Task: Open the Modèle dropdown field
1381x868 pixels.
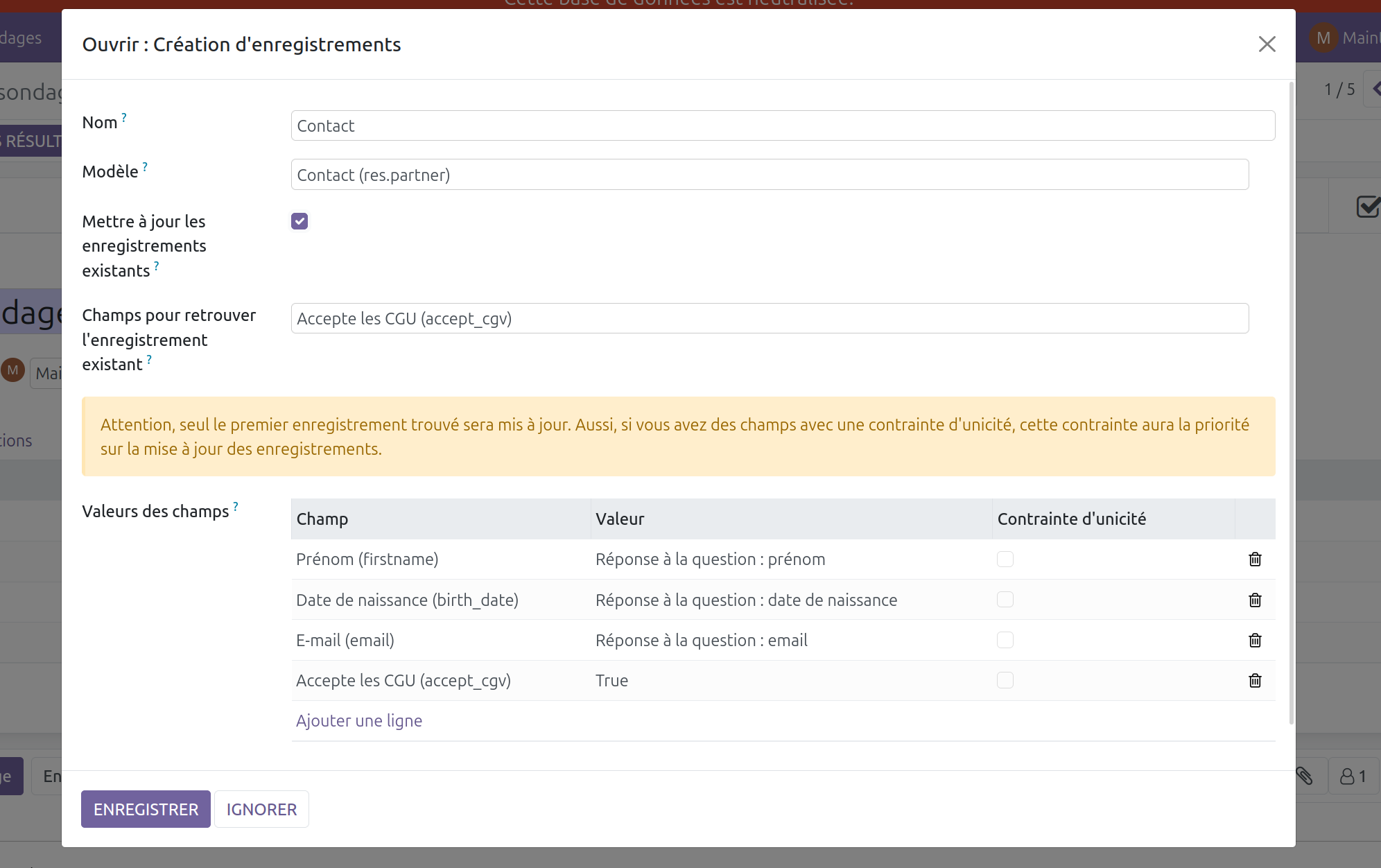Action: coord(770,175)
